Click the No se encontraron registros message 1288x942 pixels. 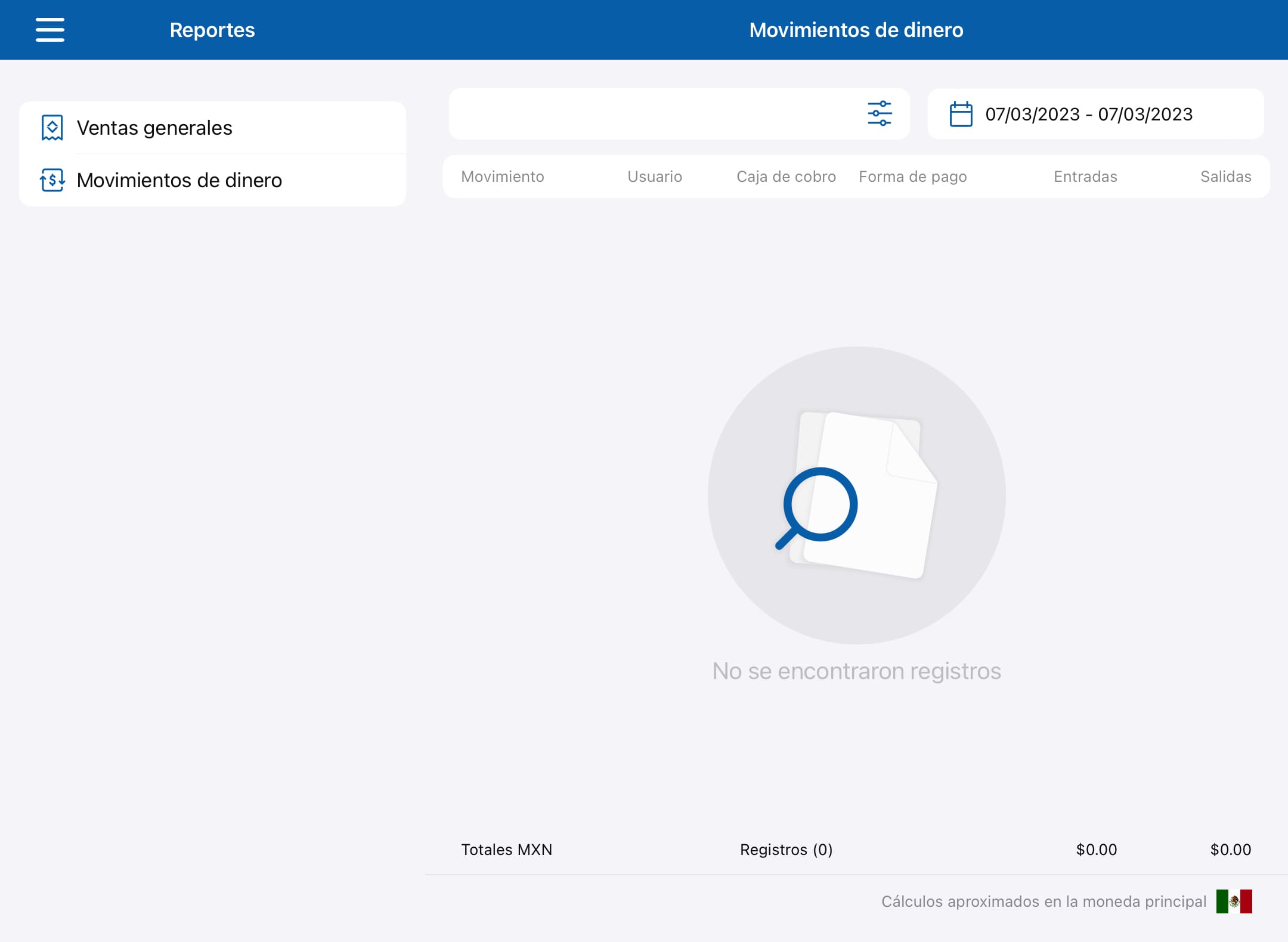pyautogui.click(x=856, y=671)
